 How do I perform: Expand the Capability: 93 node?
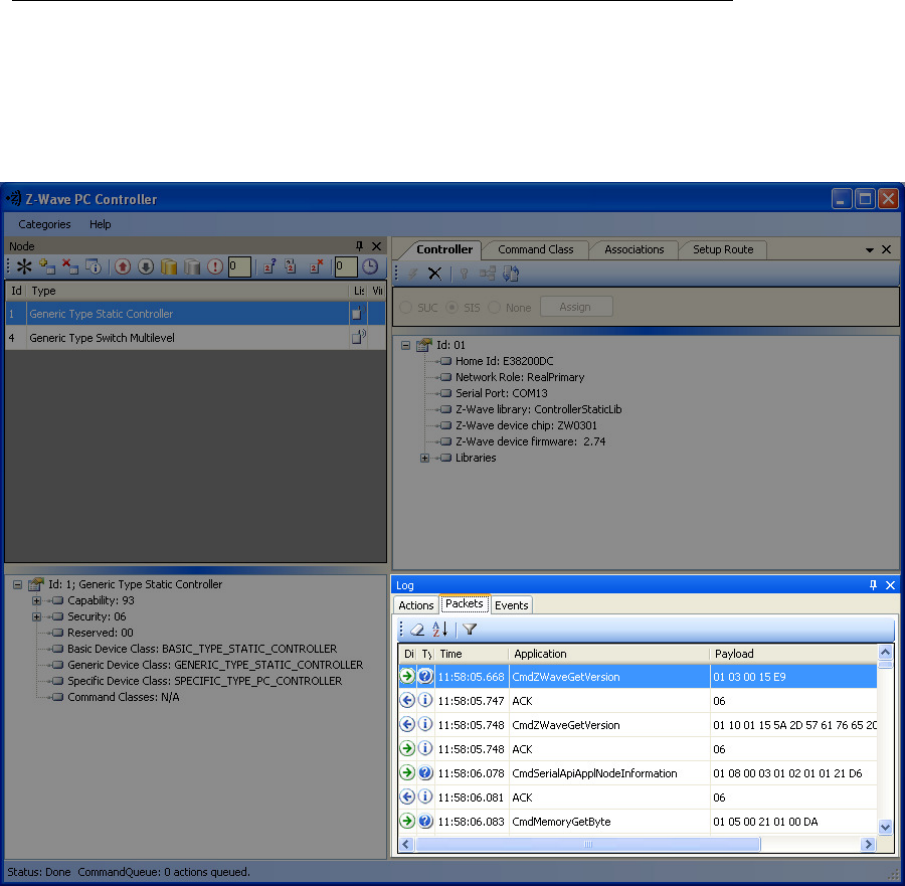click(36, 601)
